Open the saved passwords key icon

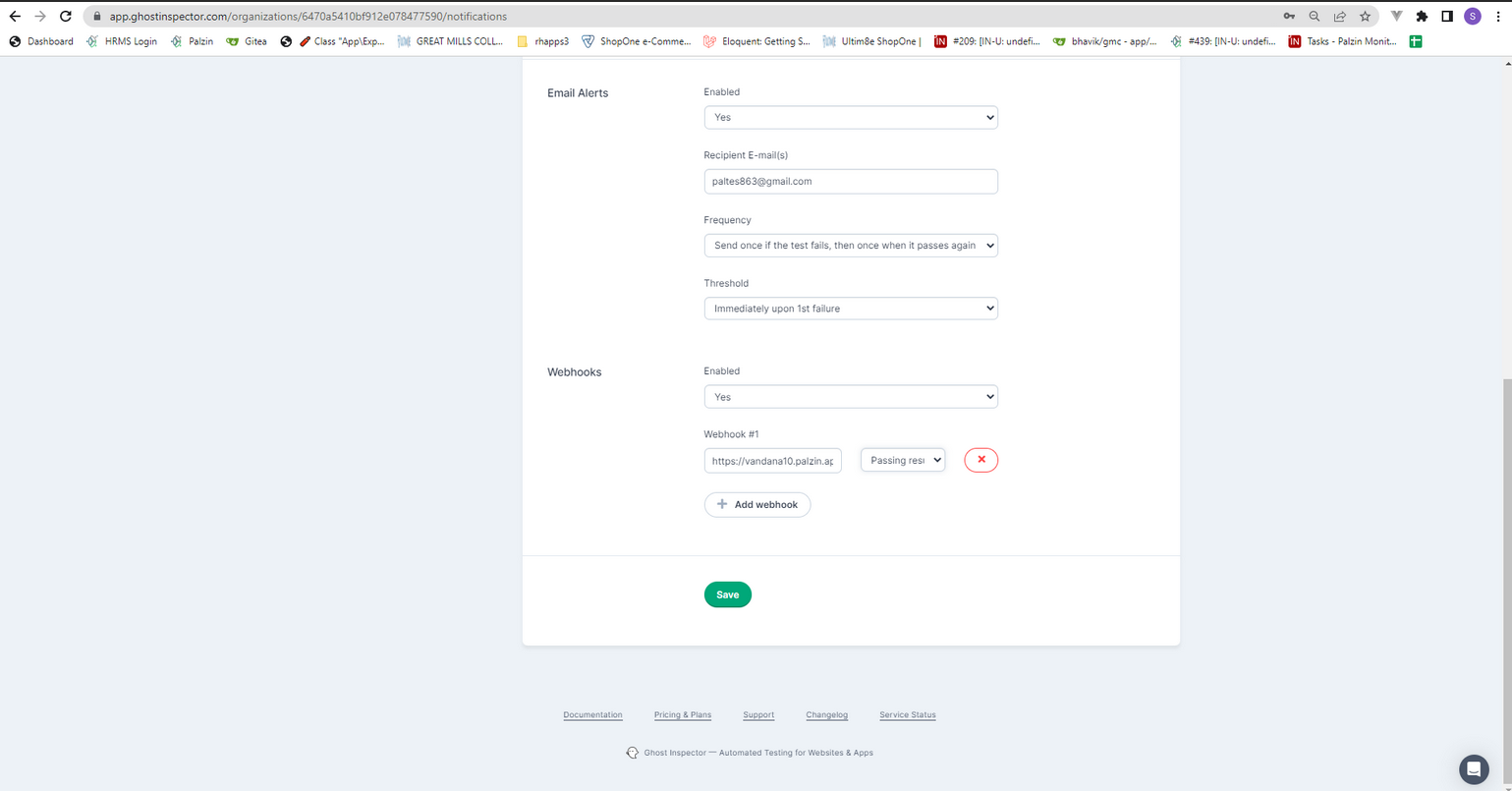point(1289,17)
